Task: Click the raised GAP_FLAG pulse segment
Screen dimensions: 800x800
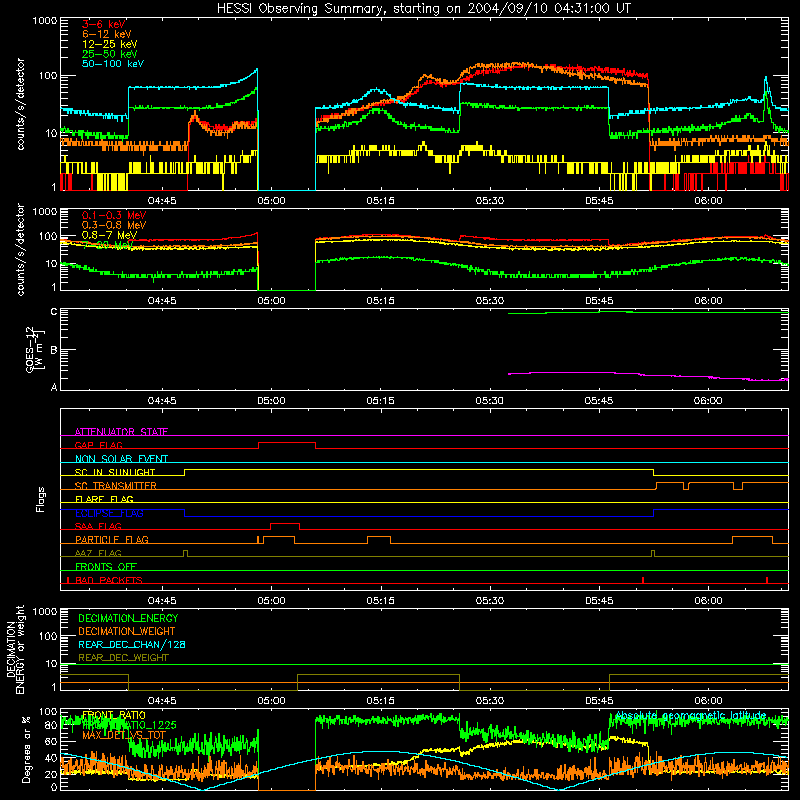Action: click(287, 443)
